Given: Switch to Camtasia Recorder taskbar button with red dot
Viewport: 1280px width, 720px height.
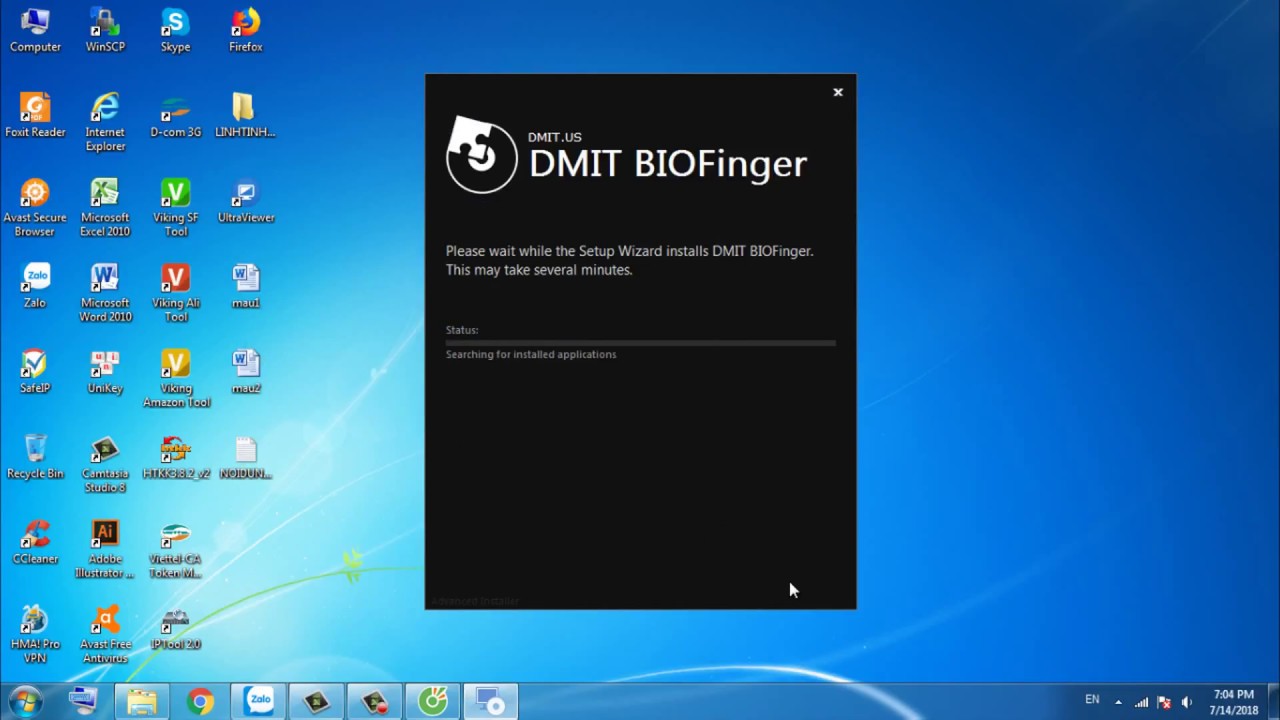Looking at the screenshot, I should point(375,702).
